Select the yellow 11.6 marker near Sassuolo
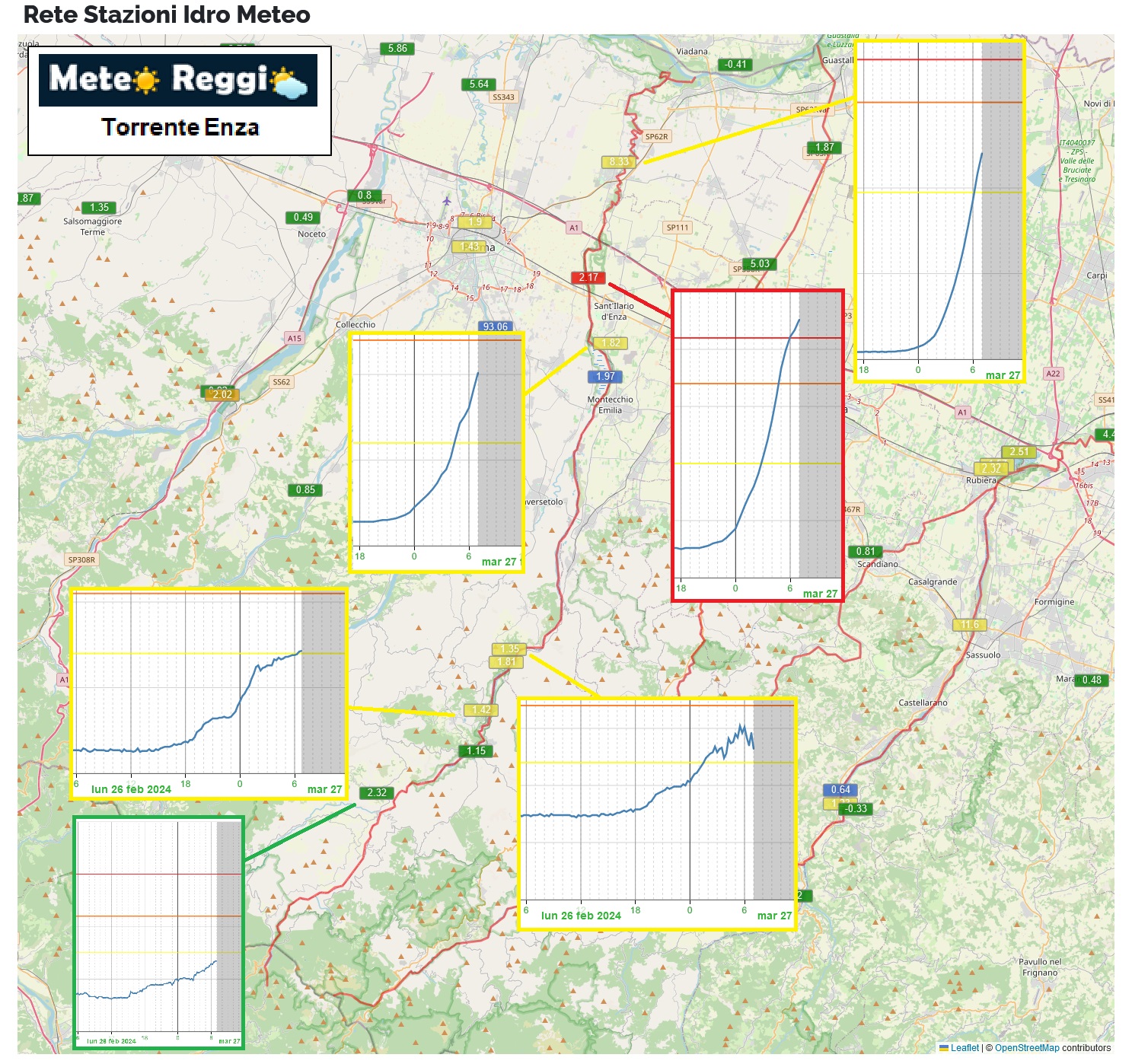1132x1064 pixels. [969, 625]
